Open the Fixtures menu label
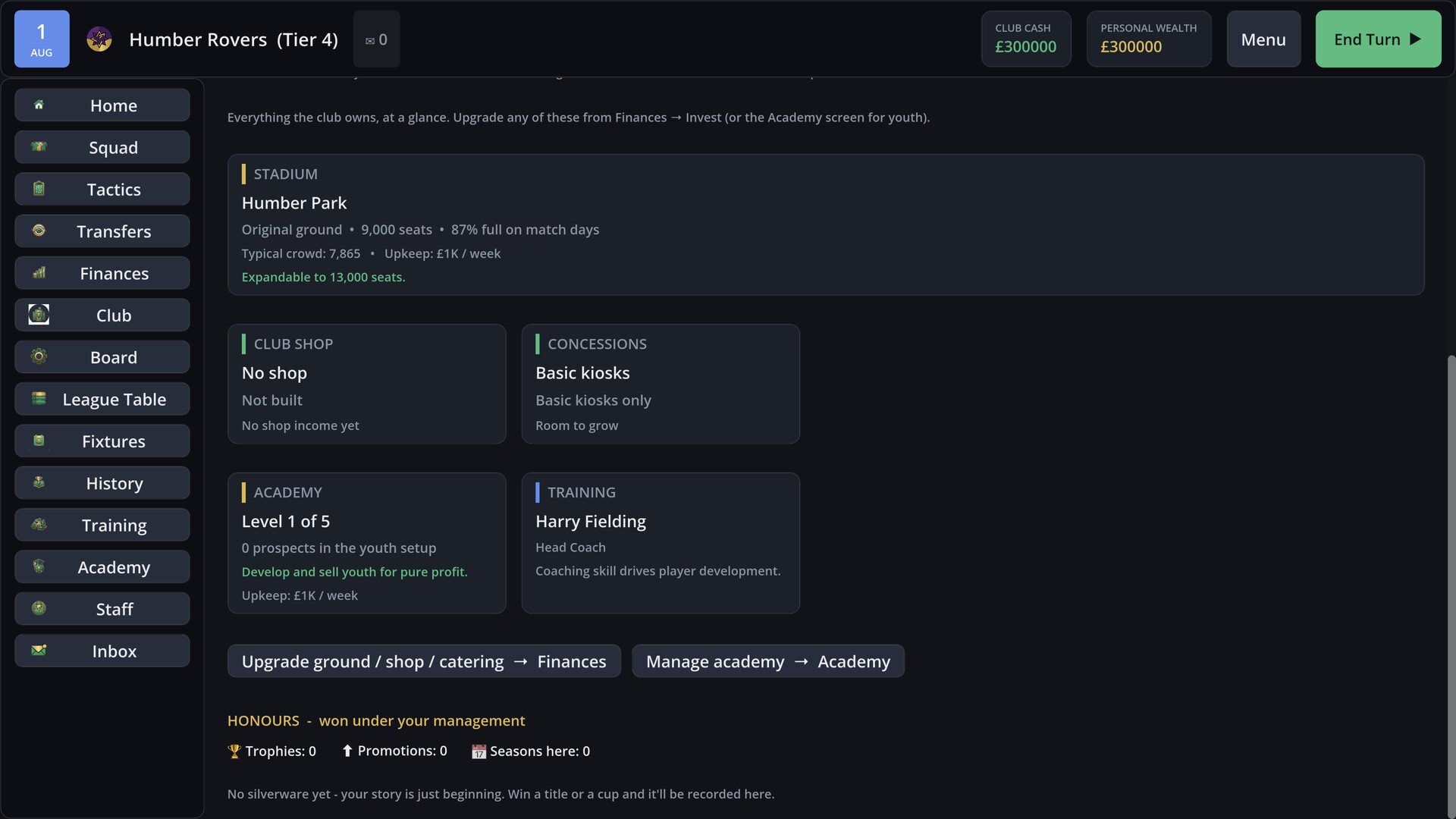This screenshot has width=1456, height=819. pyautogui.click(x=114, y=441)
